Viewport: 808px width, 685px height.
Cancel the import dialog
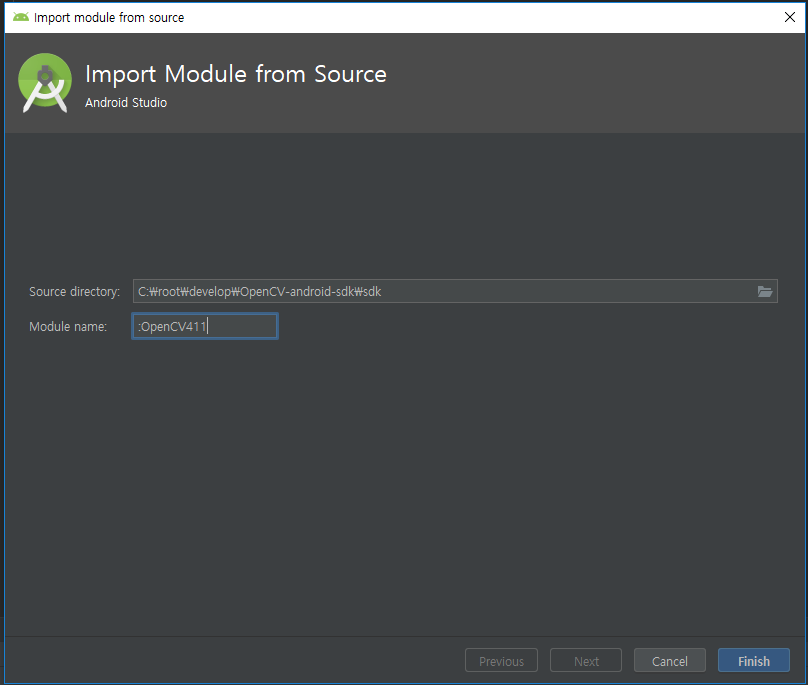[669, 660]
